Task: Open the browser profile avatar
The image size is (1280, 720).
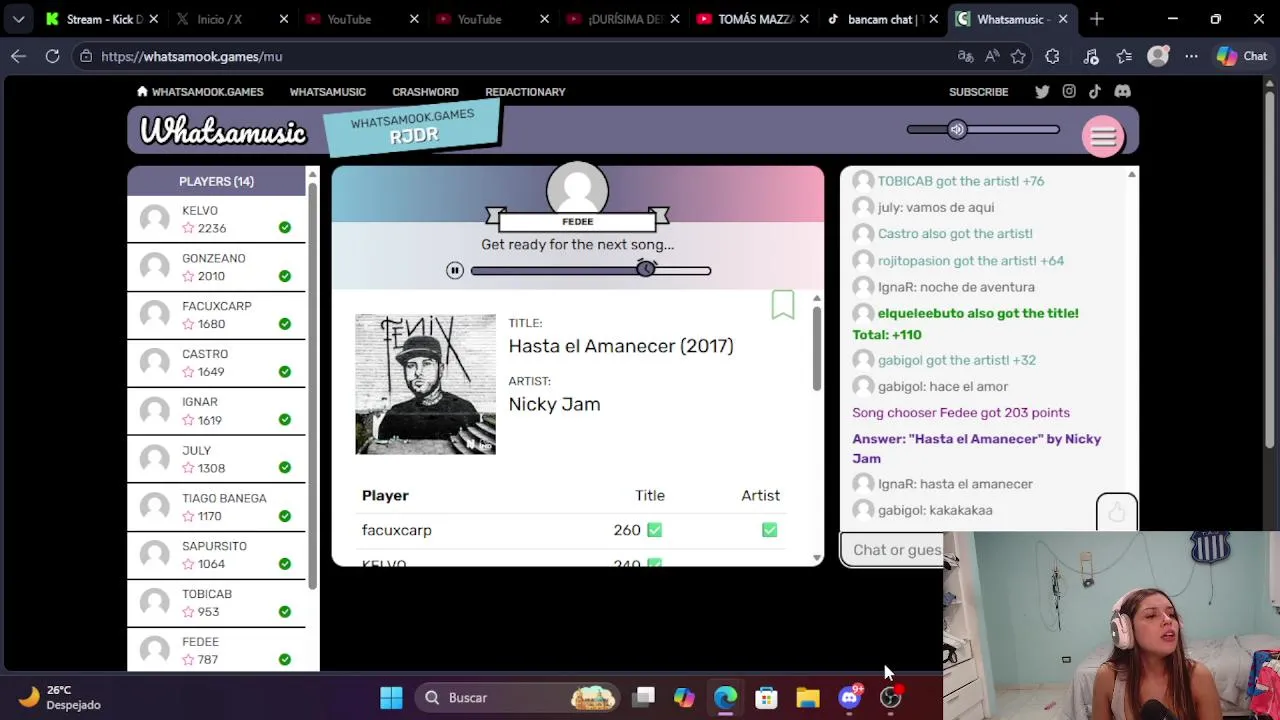Action: [1158, 57]
